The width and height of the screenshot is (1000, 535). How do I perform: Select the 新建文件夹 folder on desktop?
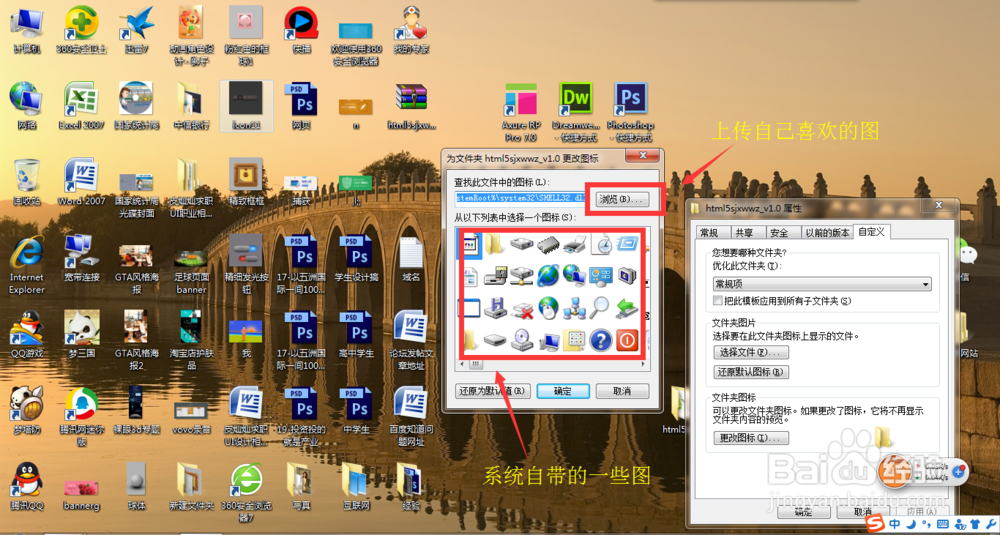point(191,487)
